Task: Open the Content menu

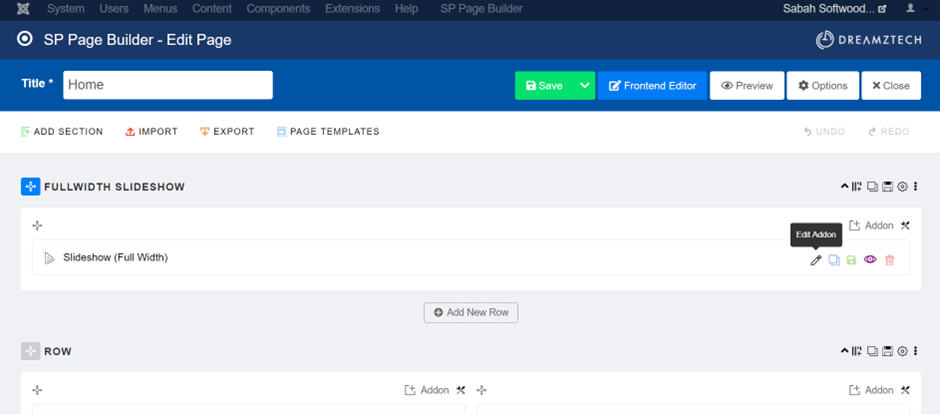Action: pos(212,9)
